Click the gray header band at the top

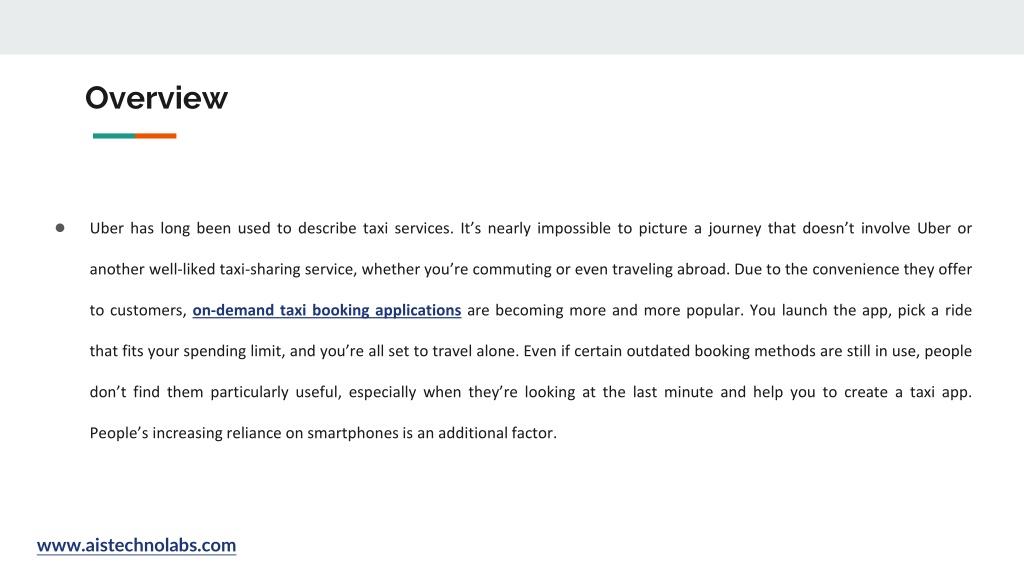[x=512, y=27]
